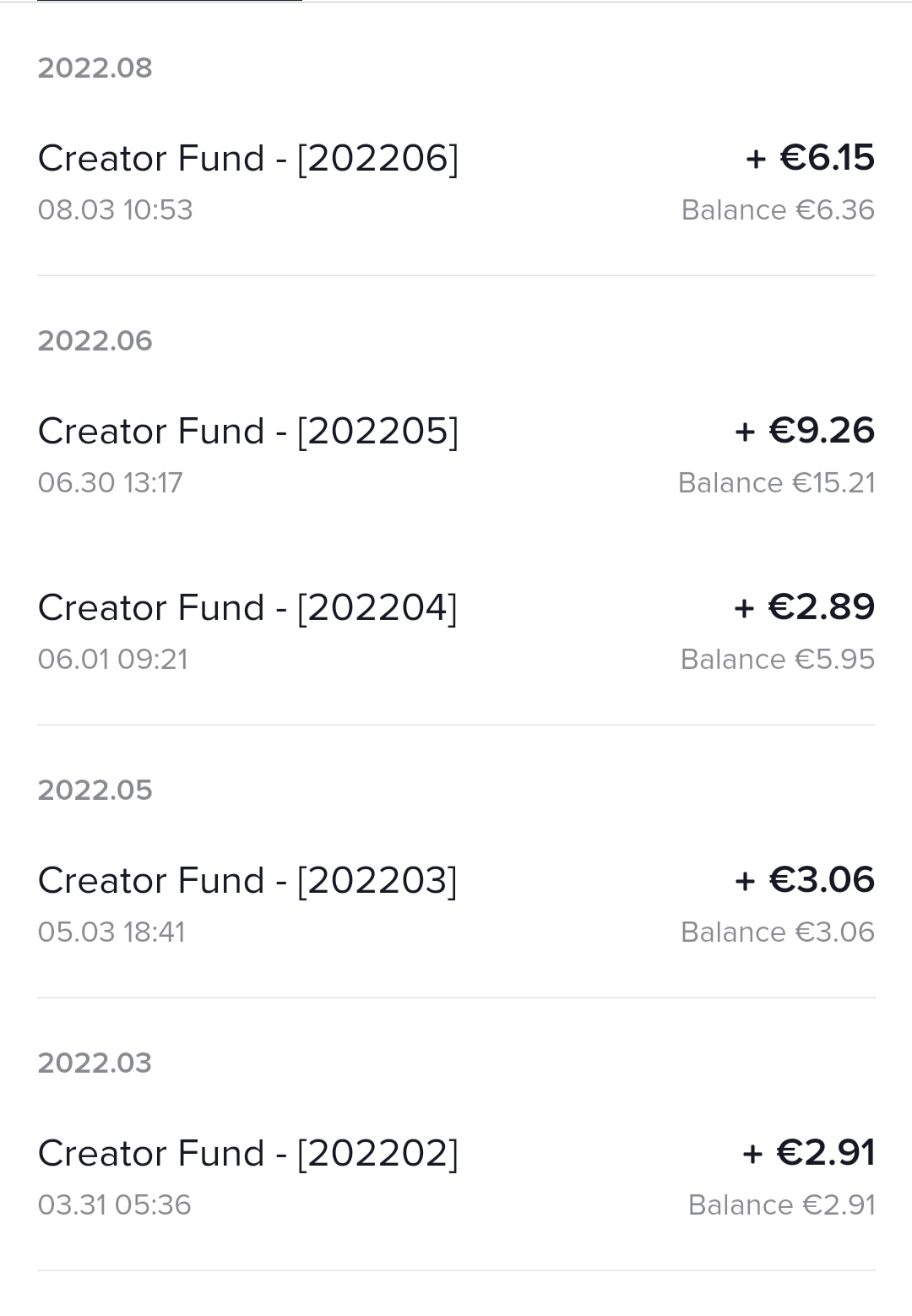Open the Creator Fund [202203] transaction

tap(247, 881)
